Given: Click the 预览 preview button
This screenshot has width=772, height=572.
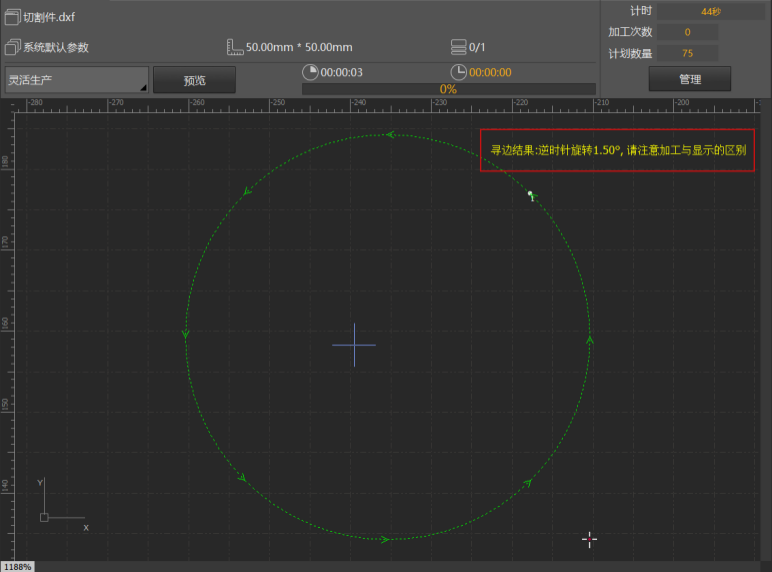Looking at the screenshot, I should coord(194,80).
